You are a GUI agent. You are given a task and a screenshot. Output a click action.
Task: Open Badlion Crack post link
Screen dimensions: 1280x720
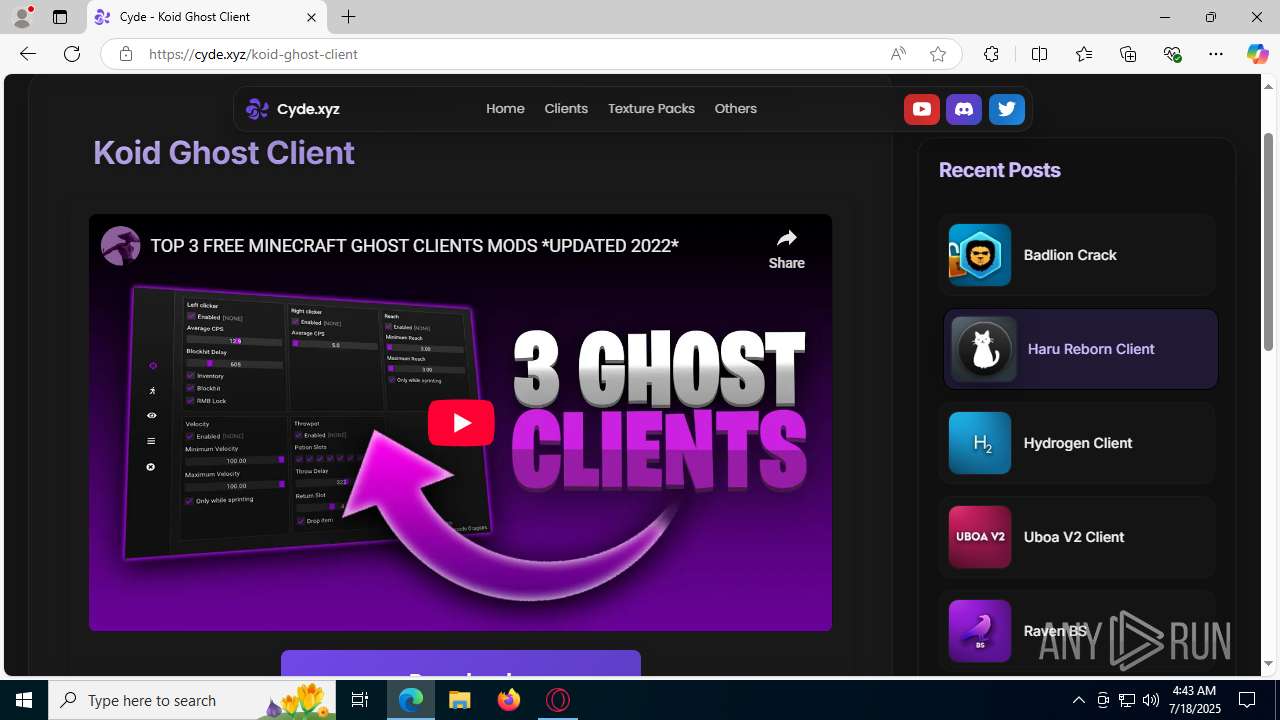coord(1077,255)
